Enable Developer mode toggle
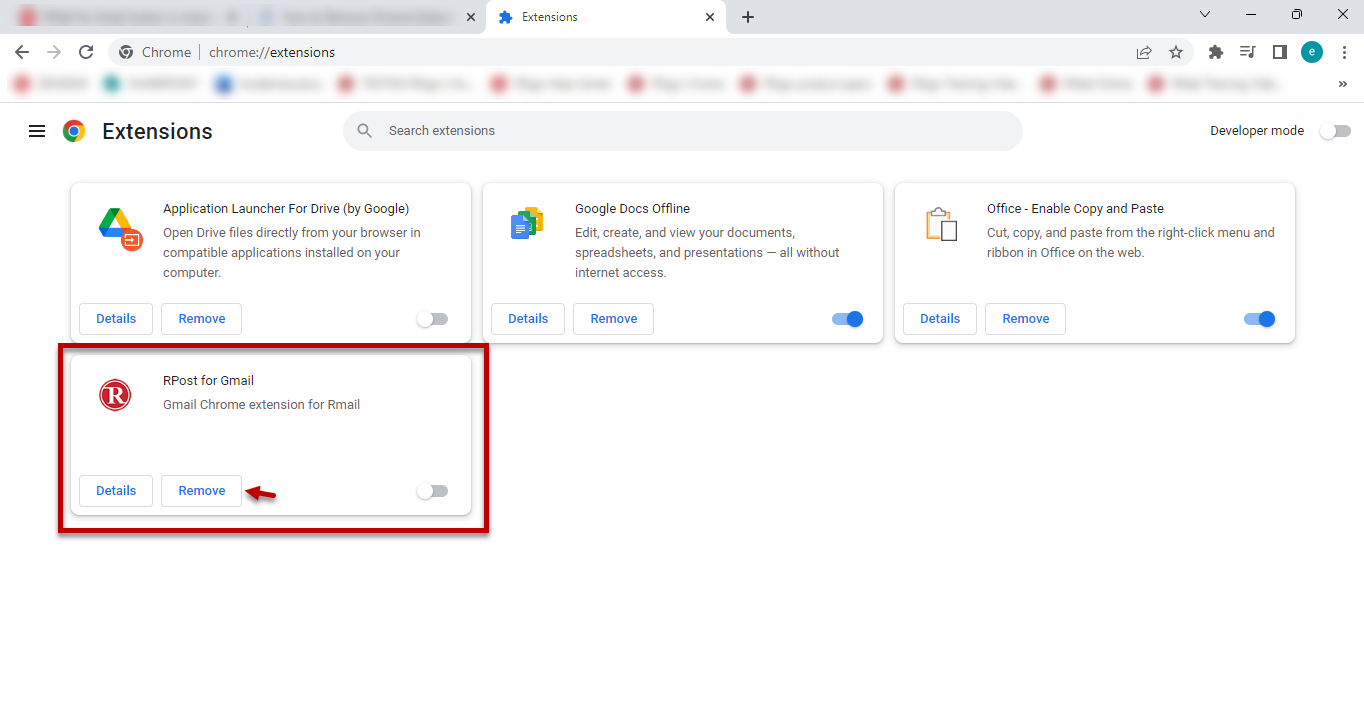 coord(1334,131)
